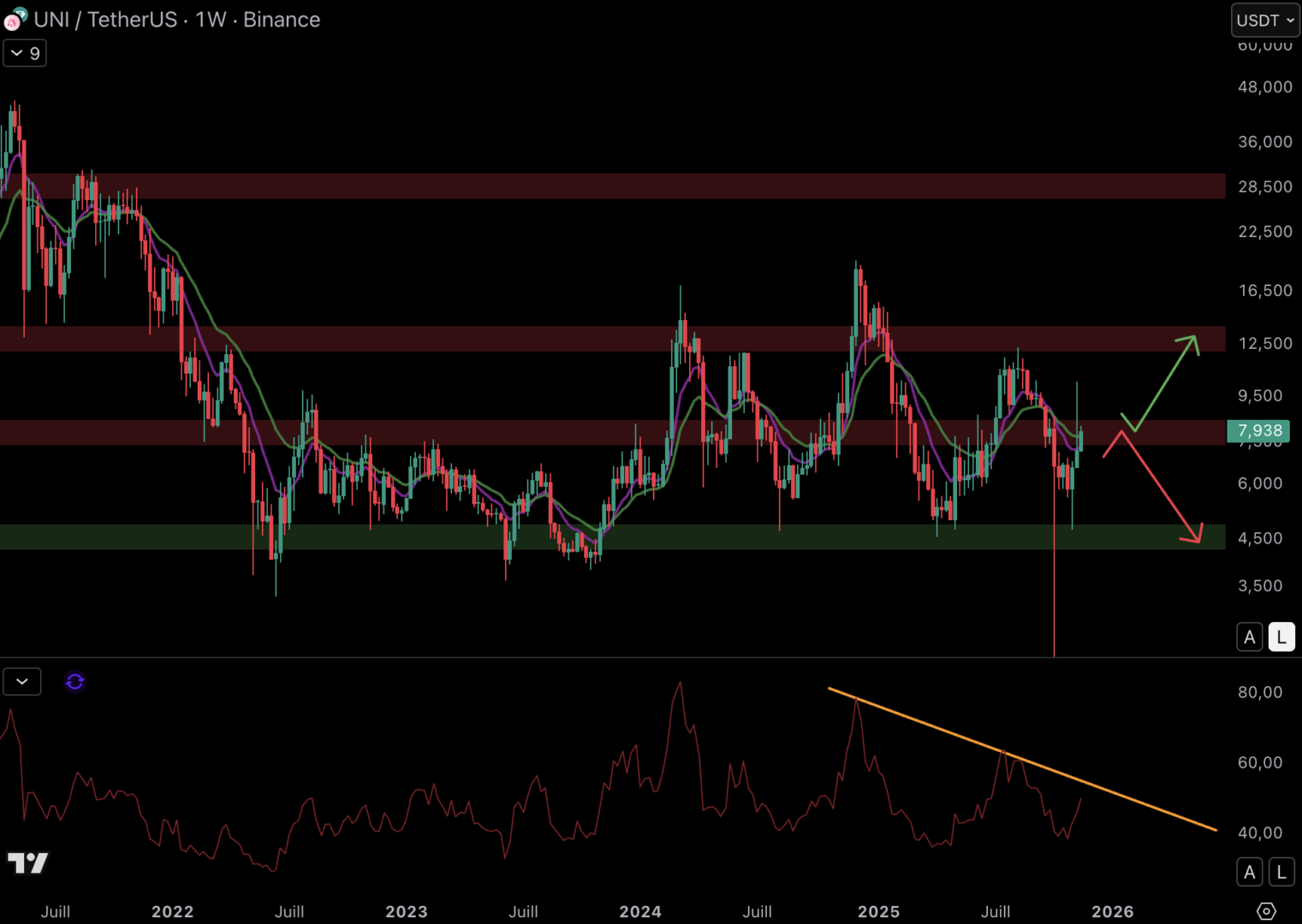Toggle log scale L on price pane
The height and width of the screenshot is (924, 1302).
click(1281, 637)
